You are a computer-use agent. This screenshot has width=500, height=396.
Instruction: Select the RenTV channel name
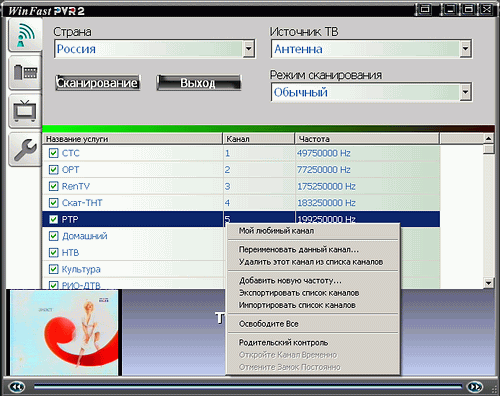click(76, 186)
